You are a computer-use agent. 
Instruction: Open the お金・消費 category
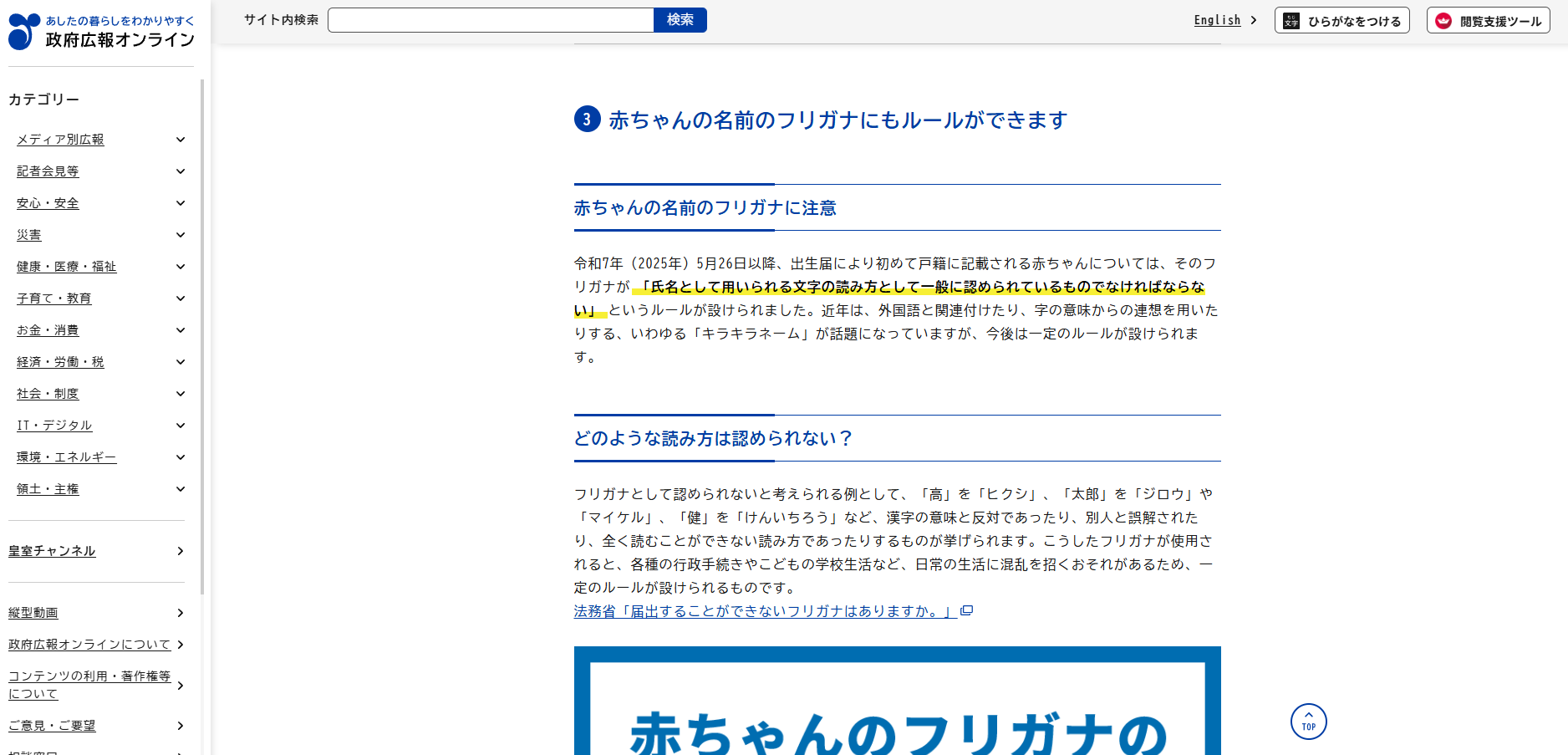tap(48, 330)
